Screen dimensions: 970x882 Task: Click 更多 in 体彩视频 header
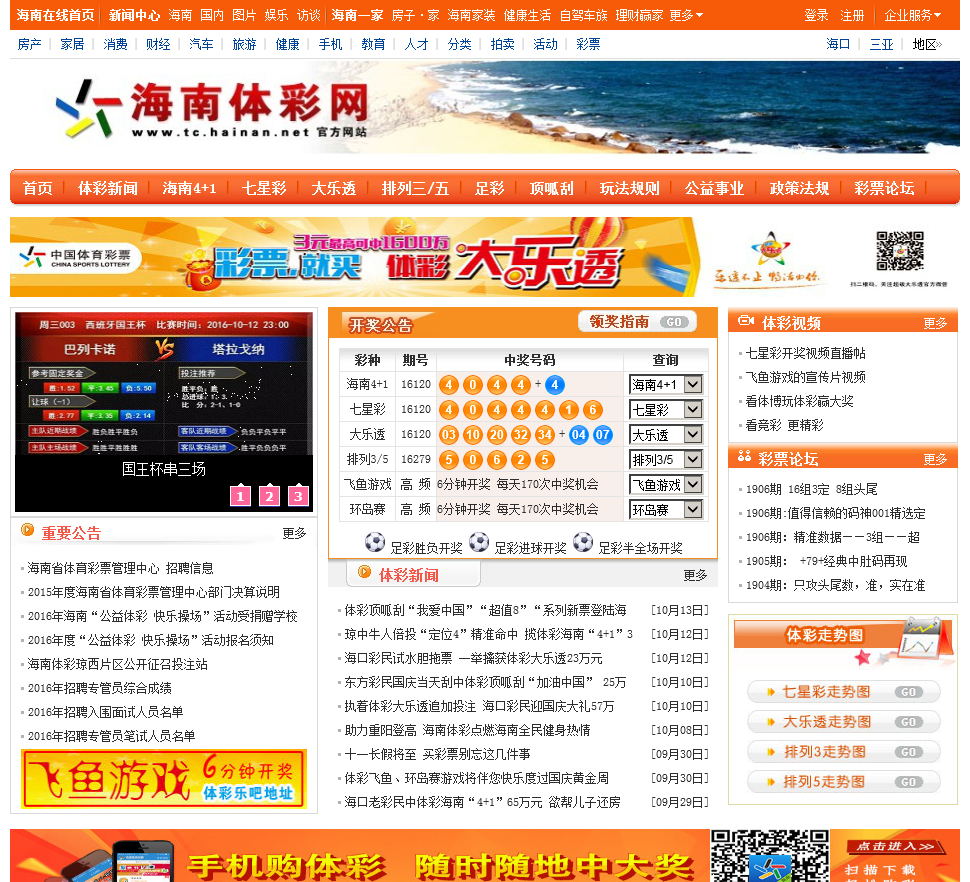pos(935,323)
